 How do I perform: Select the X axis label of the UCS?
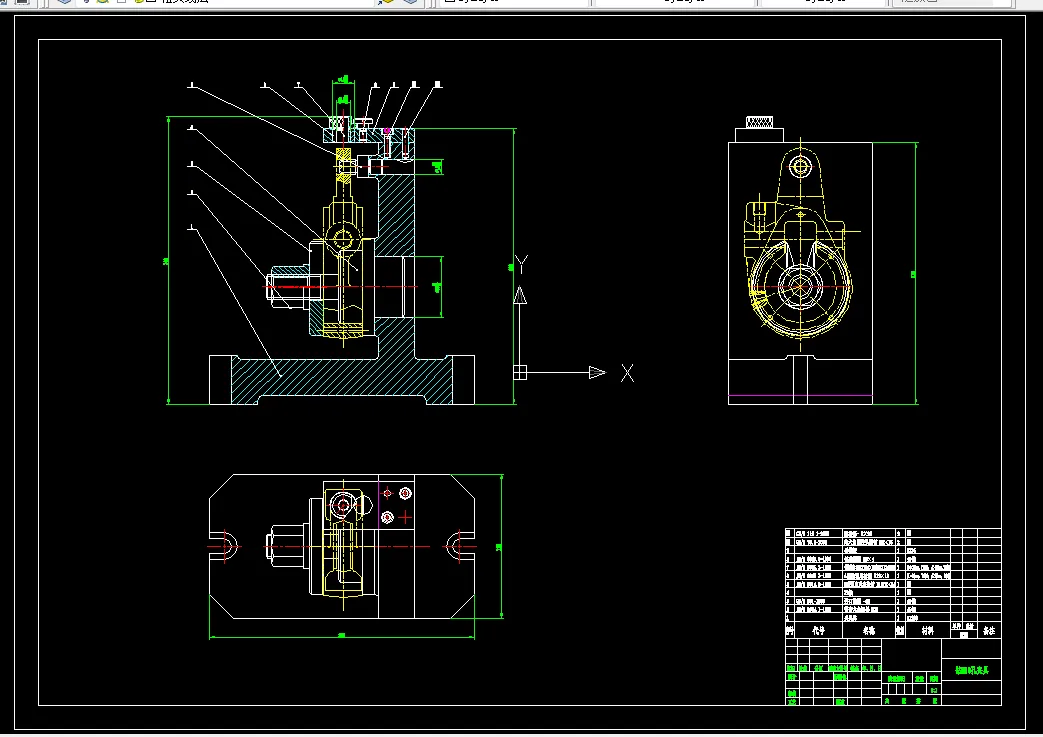(627, 373)
